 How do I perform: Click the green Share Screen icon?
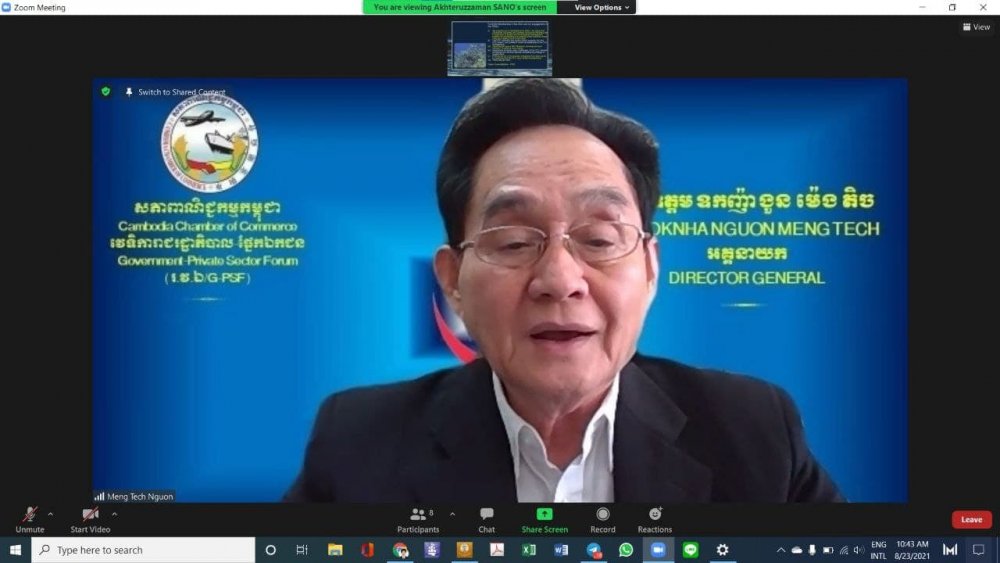(x=544, y=514)
